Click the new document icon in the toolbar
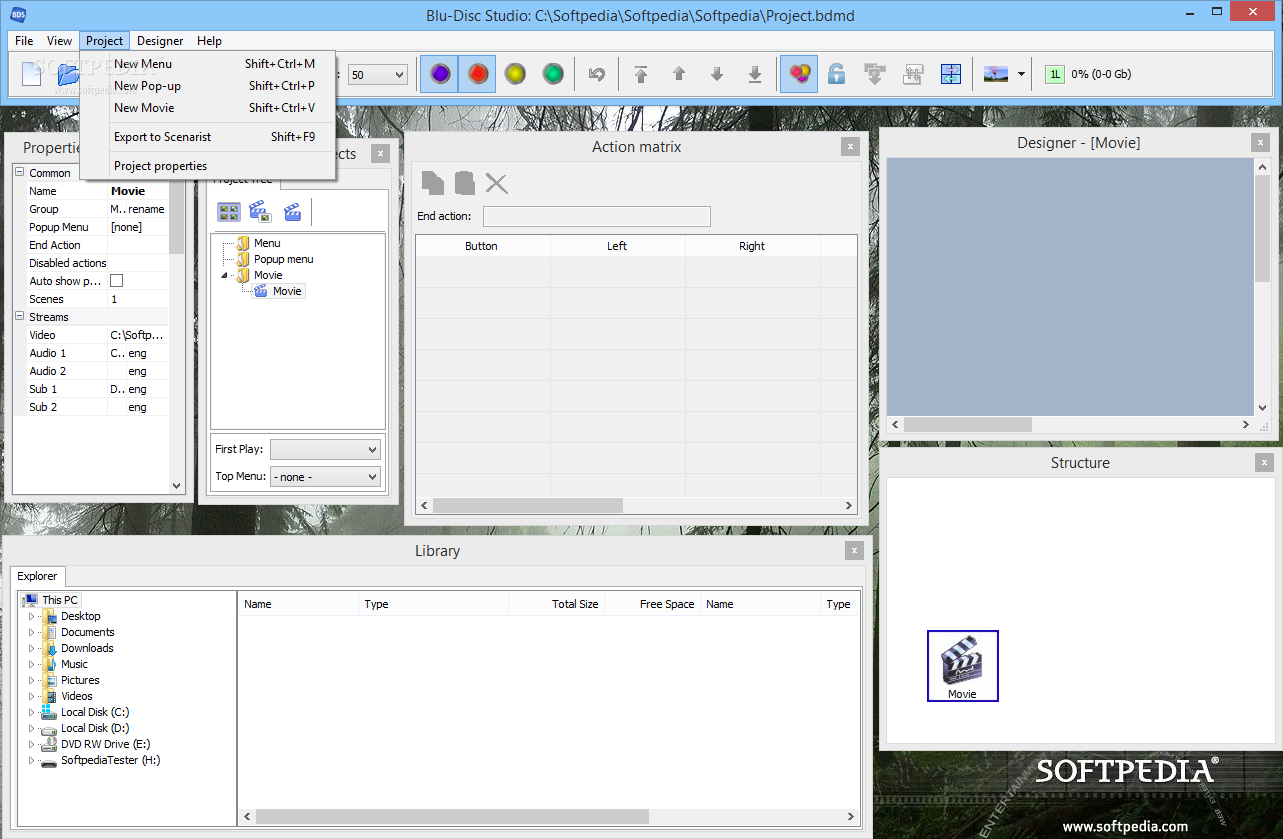The image size is (1283, 839). click(32, 74)
